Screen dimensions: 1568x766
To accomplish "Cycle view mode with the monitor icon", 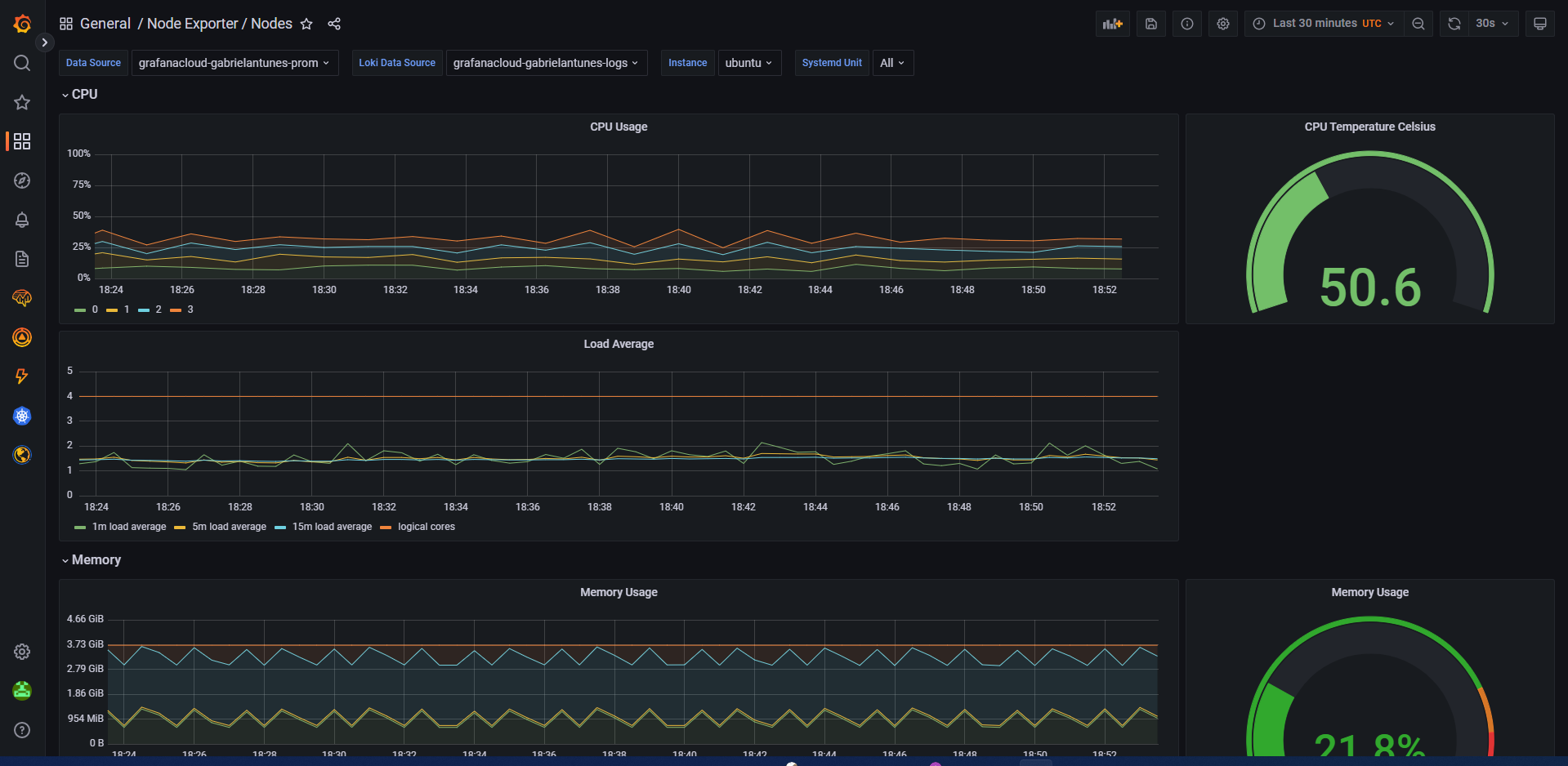I will click(1540, 24).
